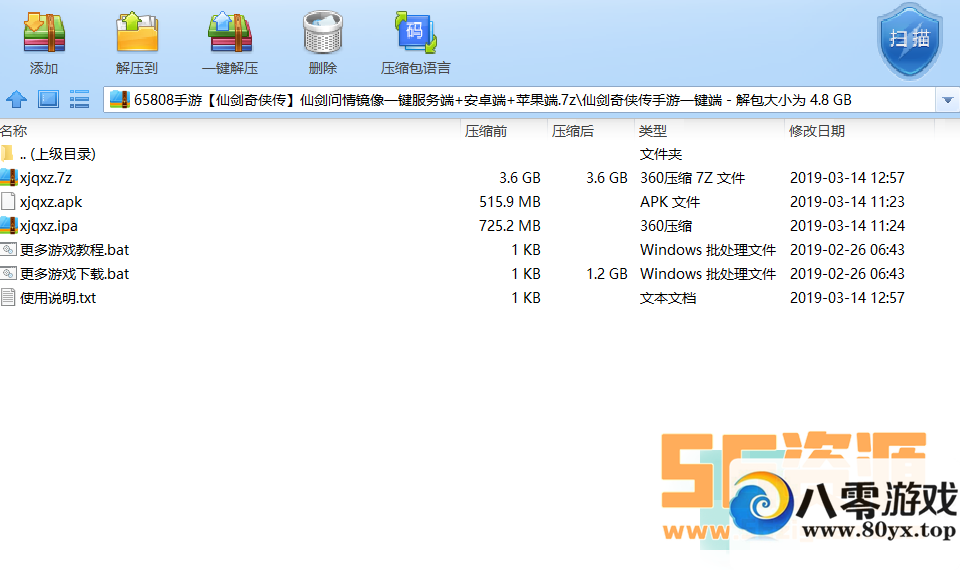Viewport: 960px width, 570px height.
Task: Click the 解压到 (Extract to) icon
Action: point(137,33)
